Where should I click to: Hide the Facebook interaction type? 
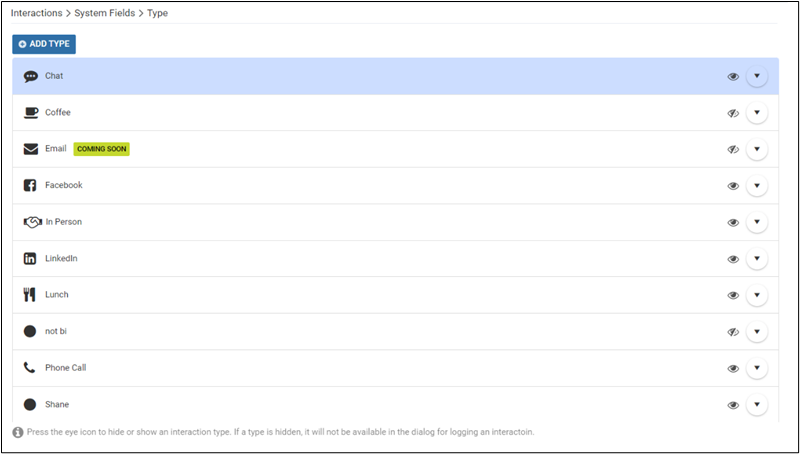pos(733,186)
